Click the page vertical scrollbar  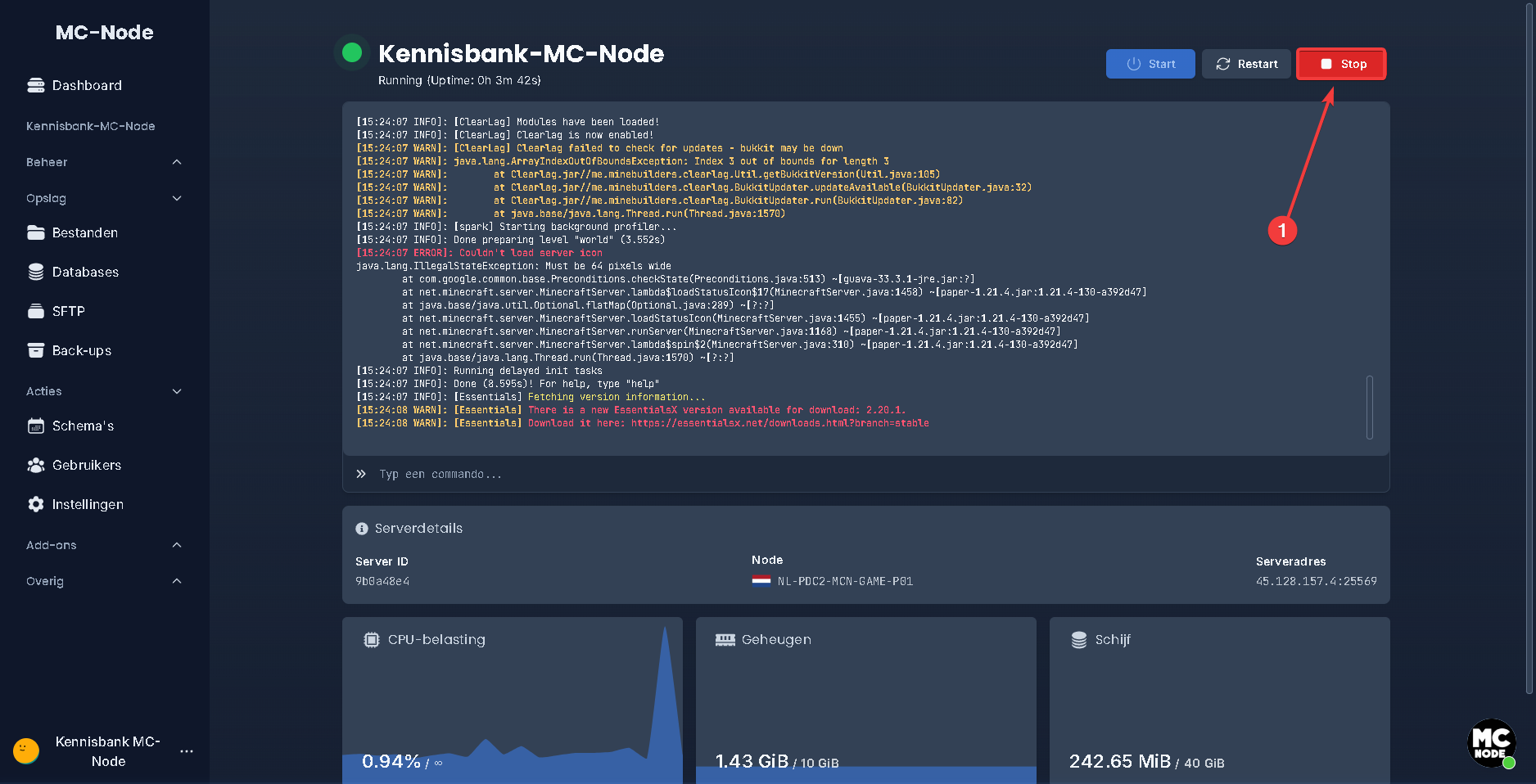(x=1529, y=347)
